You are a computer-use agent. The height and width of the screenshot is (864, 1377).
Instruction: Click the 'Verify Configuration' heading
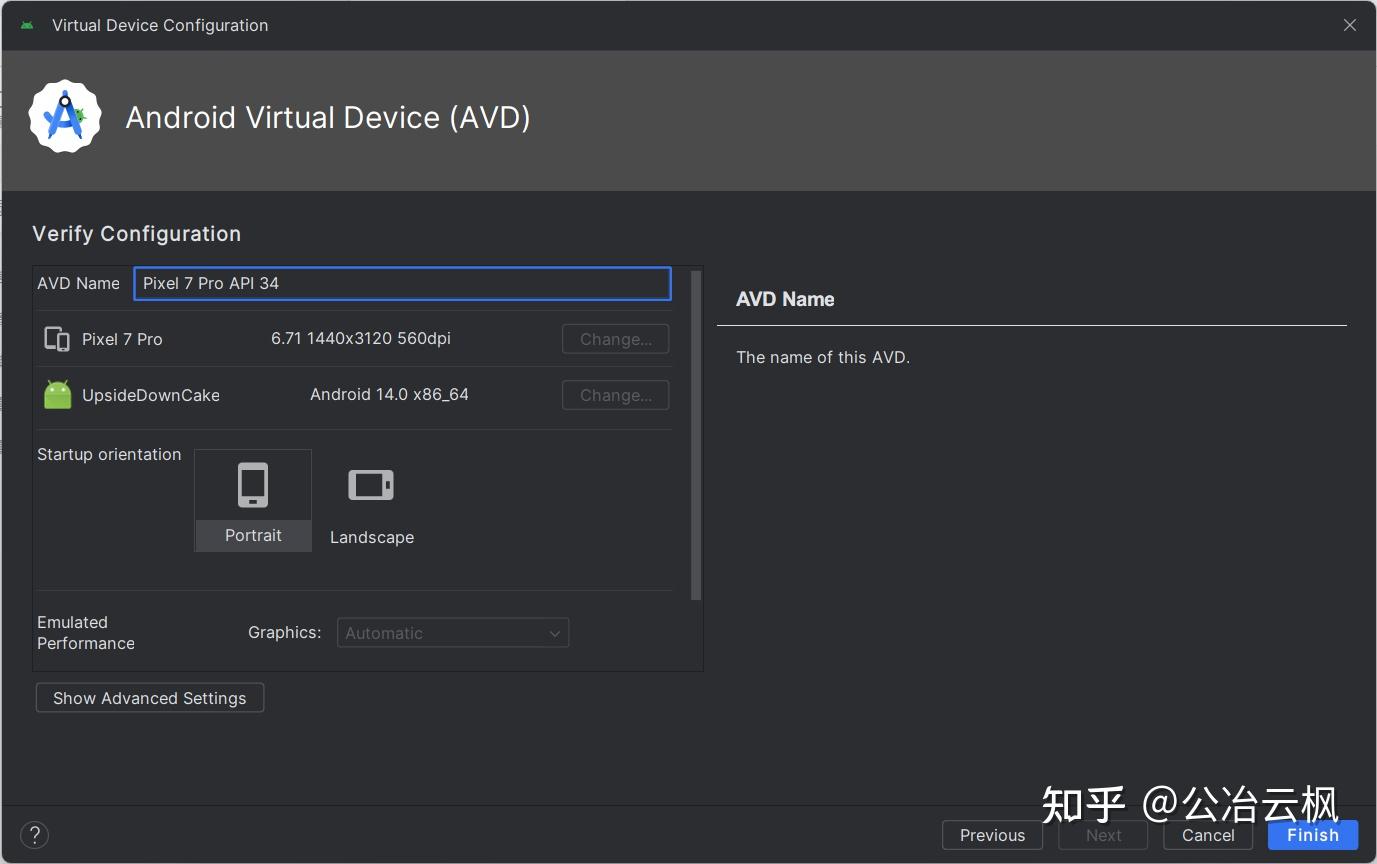tap(137, 234)
